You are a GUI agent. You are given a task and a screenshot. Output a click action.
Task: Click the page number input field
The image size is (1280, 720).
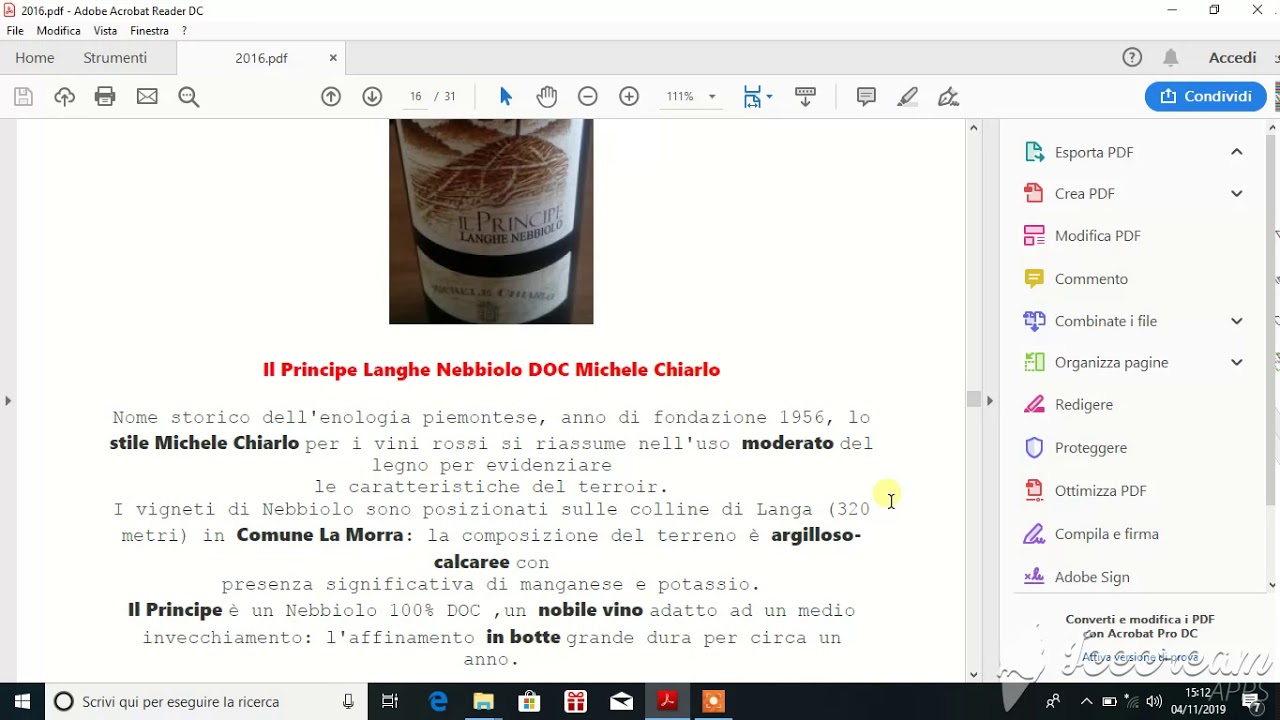pos(415,97)
